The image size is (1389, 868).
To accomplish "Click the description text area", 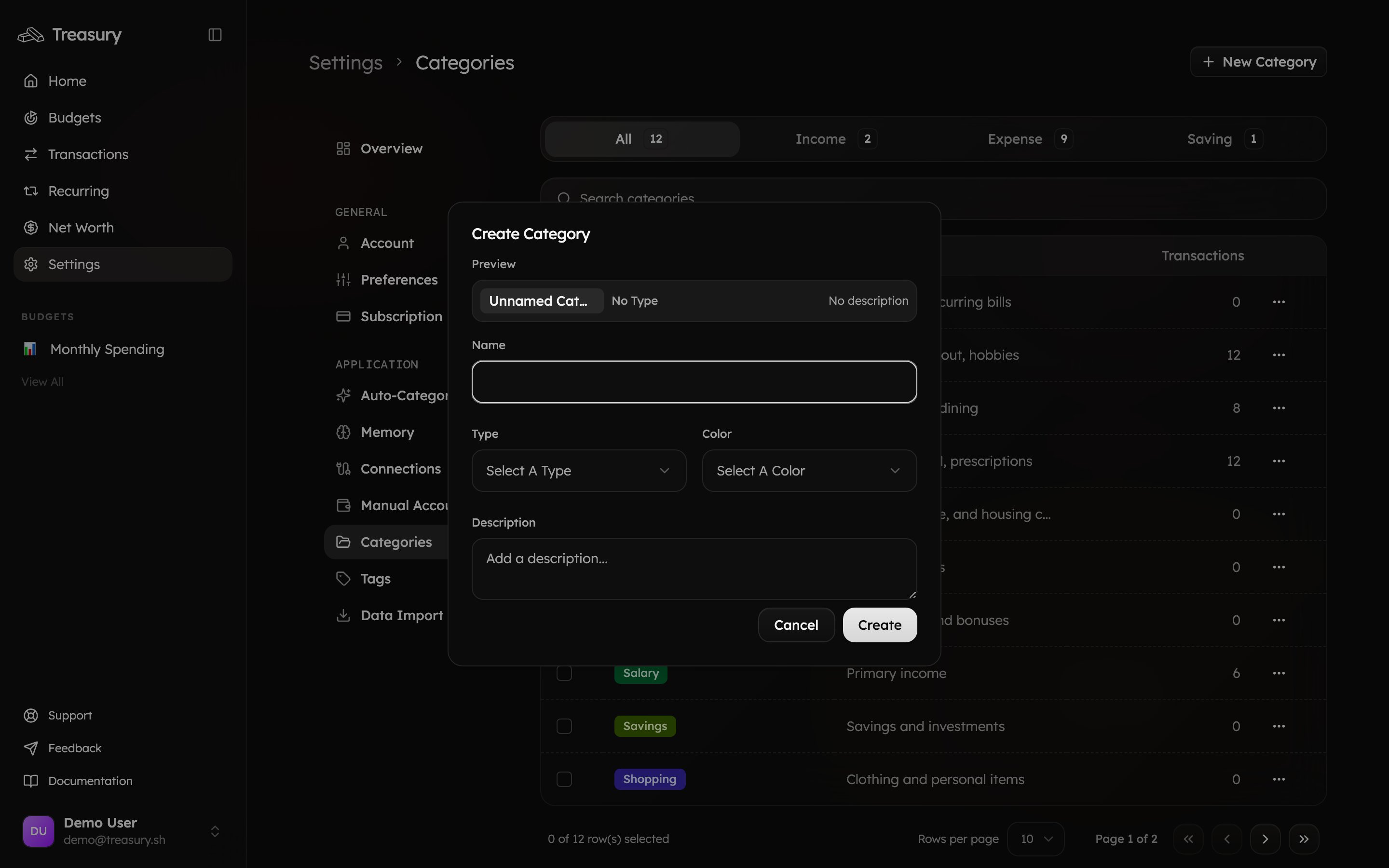I will pos(694,569).
